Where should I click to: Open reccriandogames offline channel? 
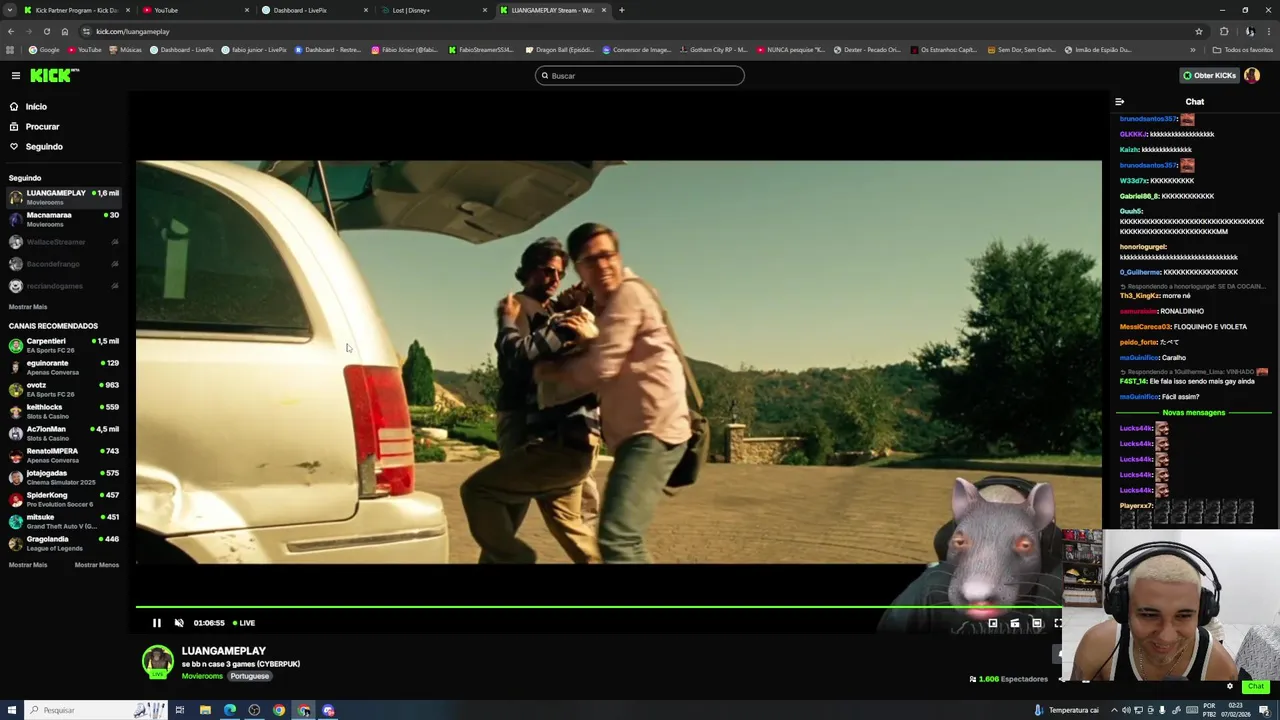click(64, 286)
